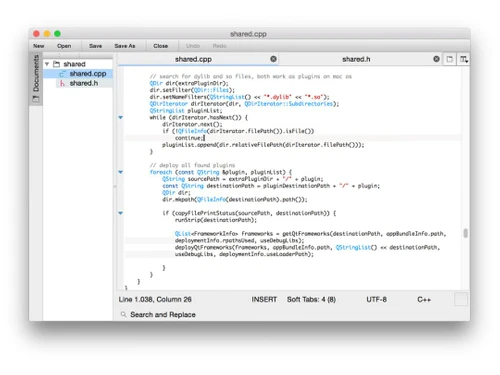Screen dimensions: 500x375
Task: Click Save in the toolbar
Action: point(95,46)
